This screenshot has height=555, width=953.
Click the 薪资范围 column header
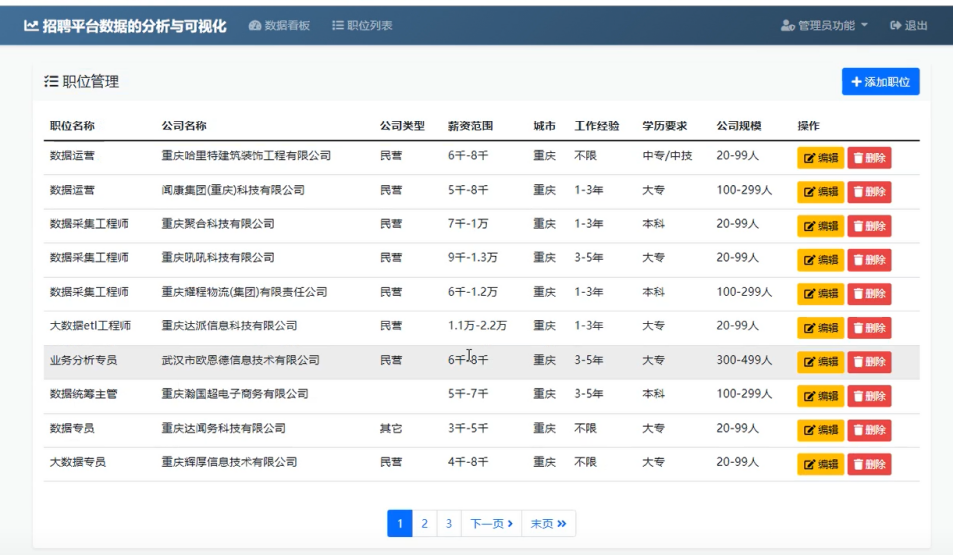(470, 126)
